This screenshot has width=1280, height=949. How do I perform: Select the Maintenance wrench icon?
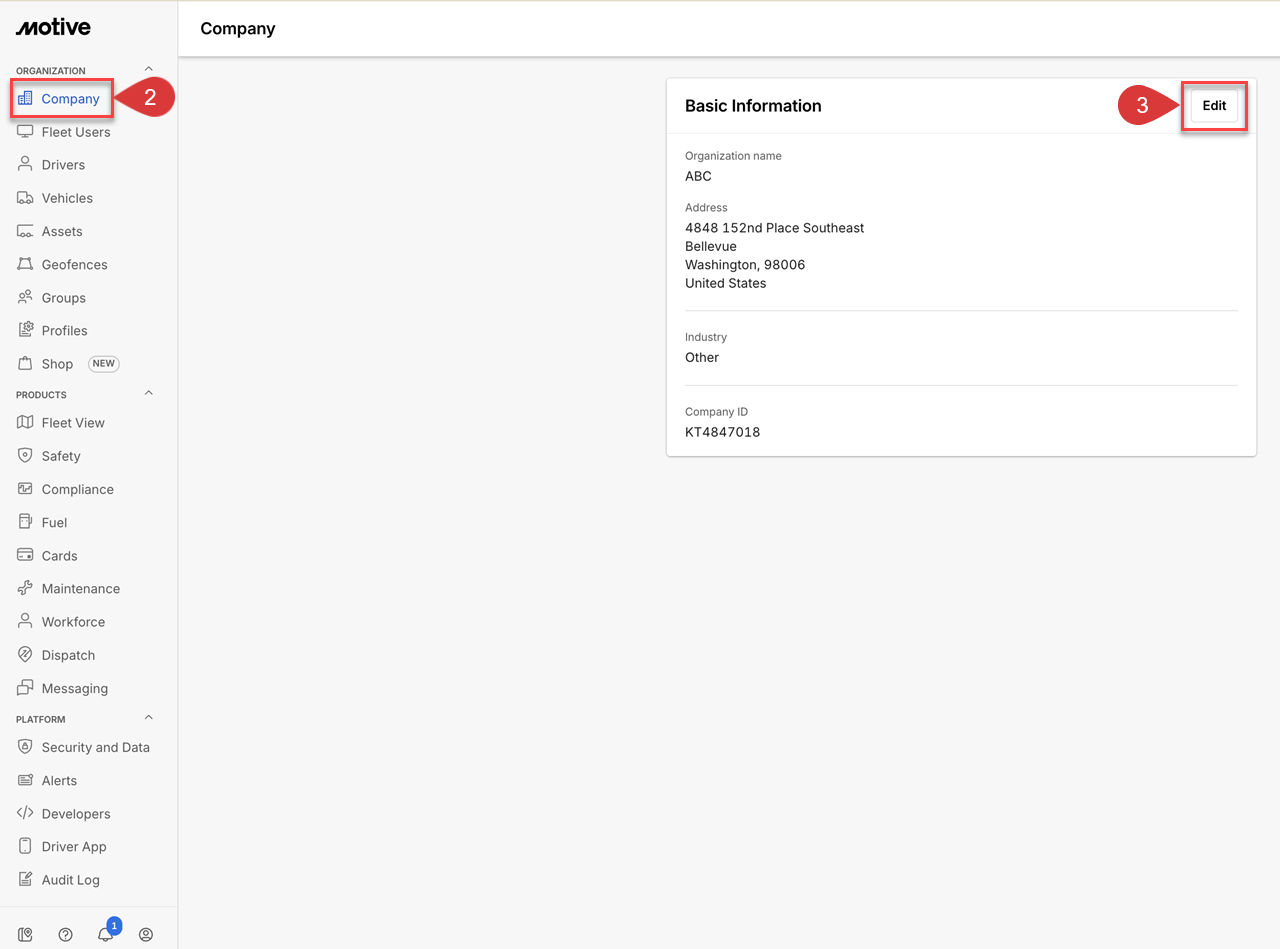pyautogui.click(x=23, y=588)
